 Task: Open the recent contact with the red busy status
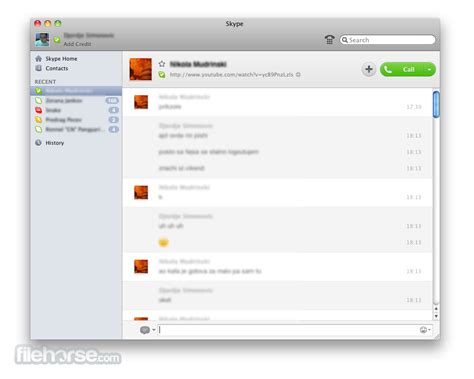click(76, 110)
